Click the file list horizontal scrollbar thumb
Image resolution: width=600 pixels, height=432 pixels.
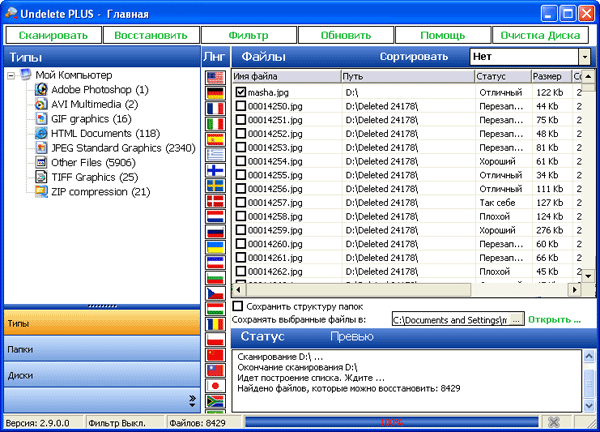[357, 290]
